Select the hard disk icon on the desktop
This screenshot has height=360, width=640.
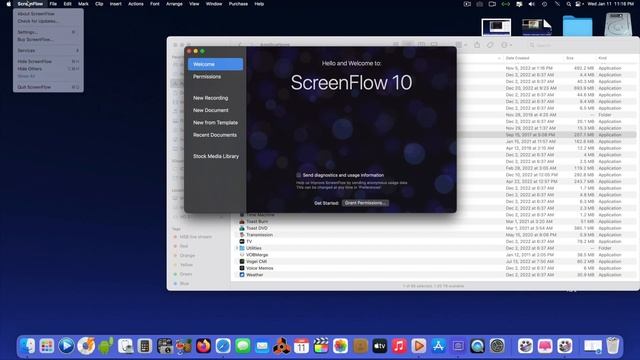[x=618, y=25]
